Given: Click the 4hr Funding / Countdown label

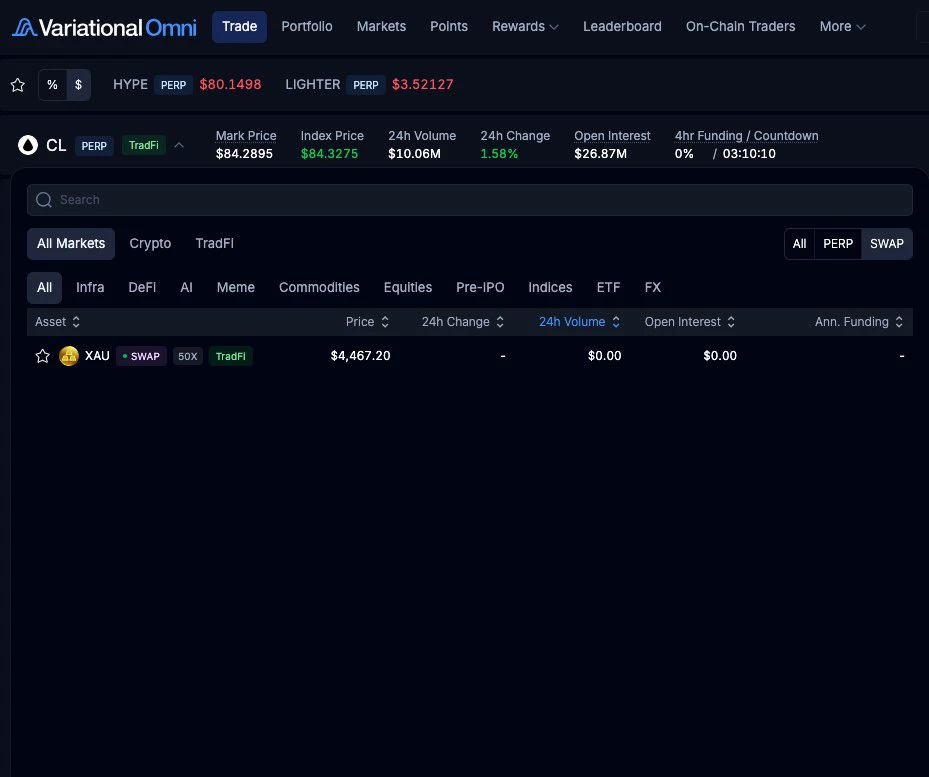Looking at the screenshot, I should pyautogui.click(x=747, y=136).
